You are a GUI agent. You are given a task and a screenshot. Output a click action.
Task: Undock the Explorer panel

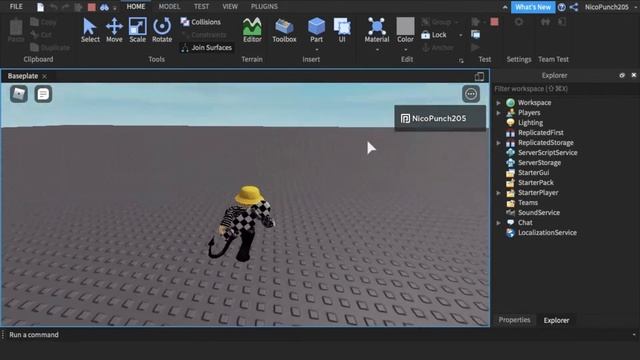622,75
